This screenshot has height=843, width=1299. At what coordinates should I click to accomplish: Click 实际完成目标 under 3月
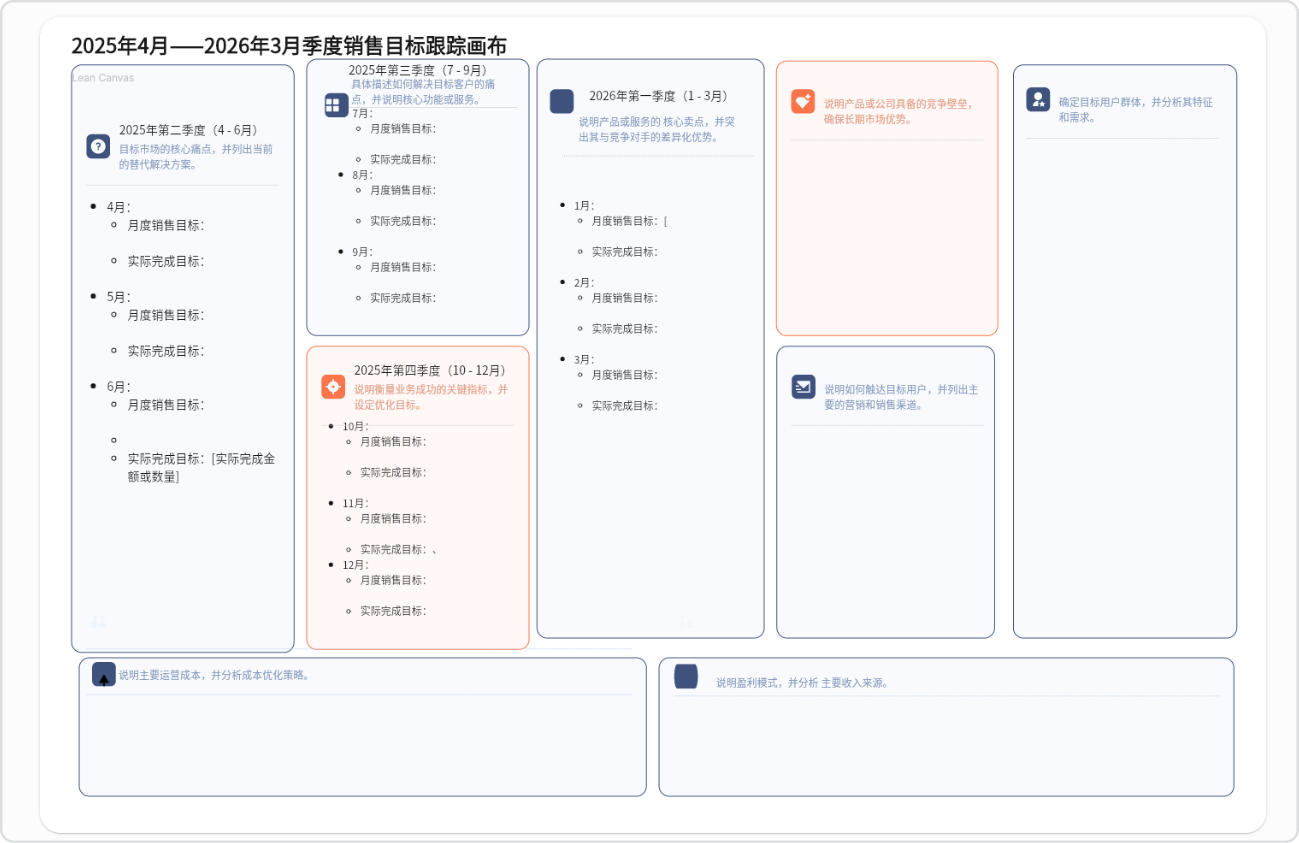[x=625, y=406]
